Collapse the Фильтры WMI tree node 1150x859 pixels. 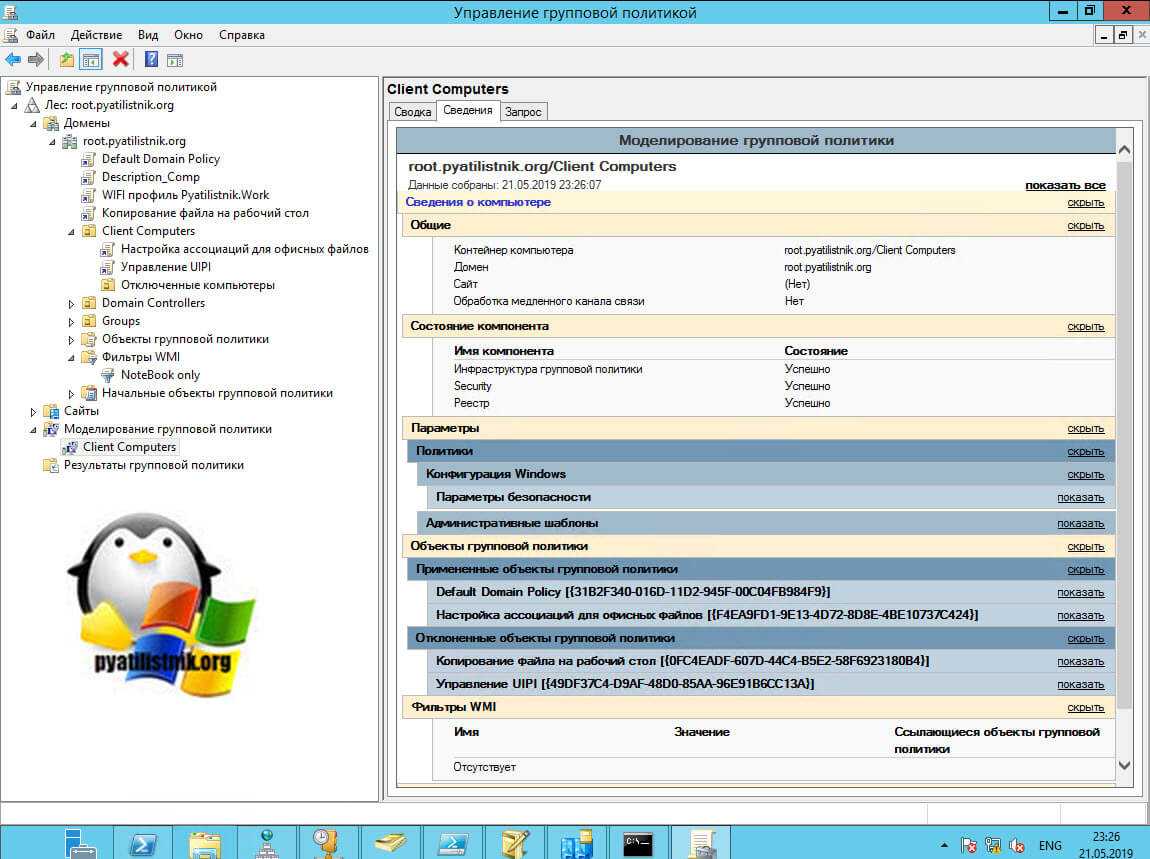tap(71, 357)
